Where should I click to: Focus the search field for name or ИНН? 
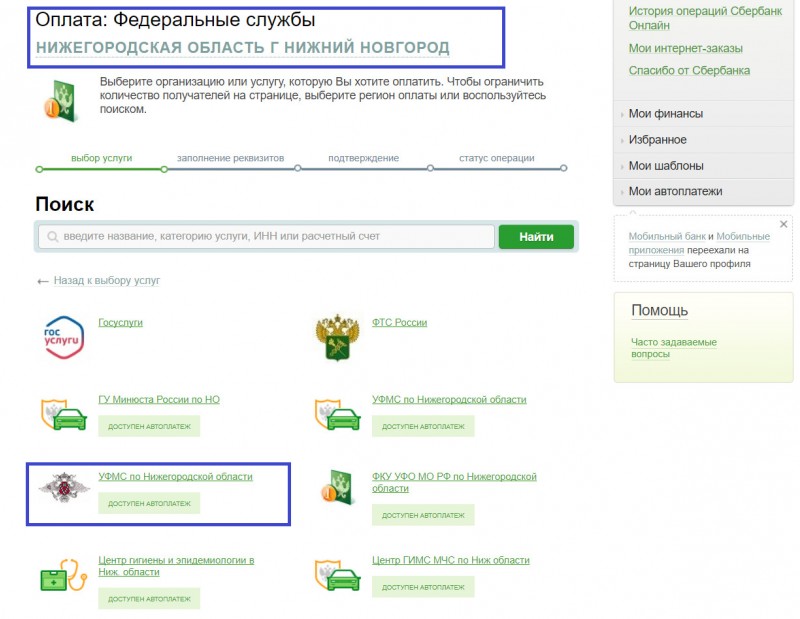coord(266,237)
